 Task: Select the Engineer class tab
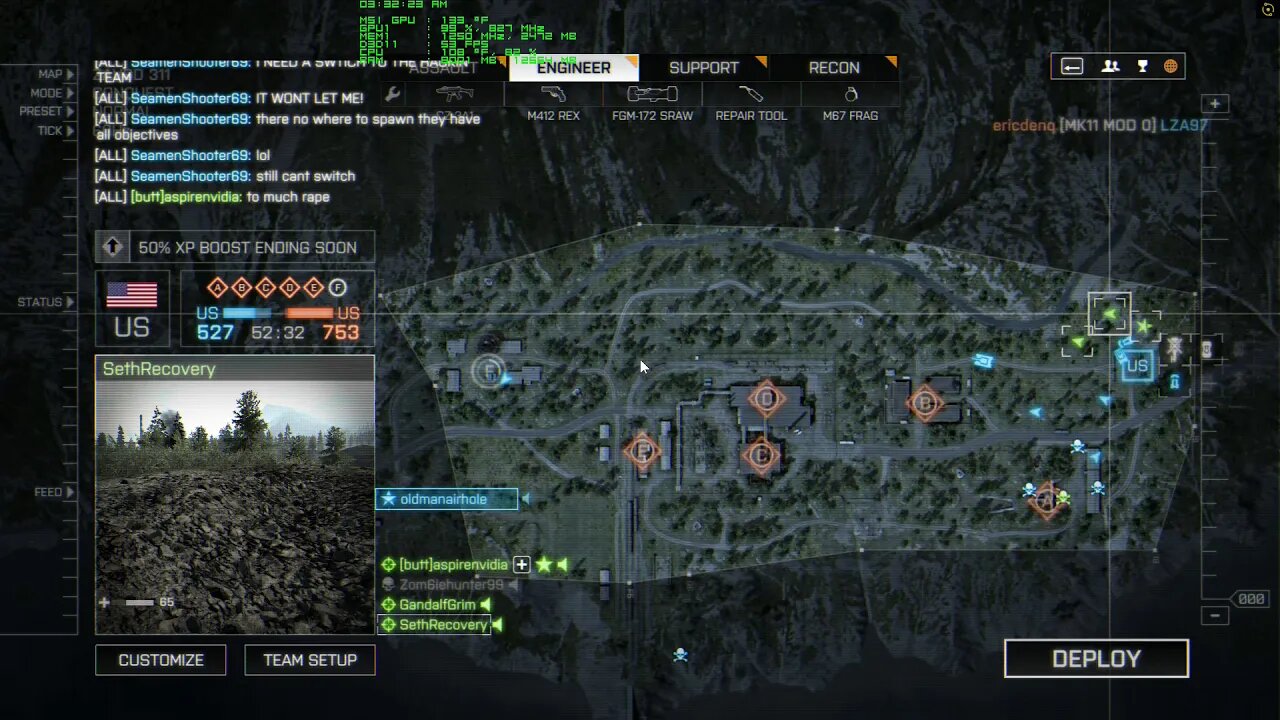pos(574,67)
